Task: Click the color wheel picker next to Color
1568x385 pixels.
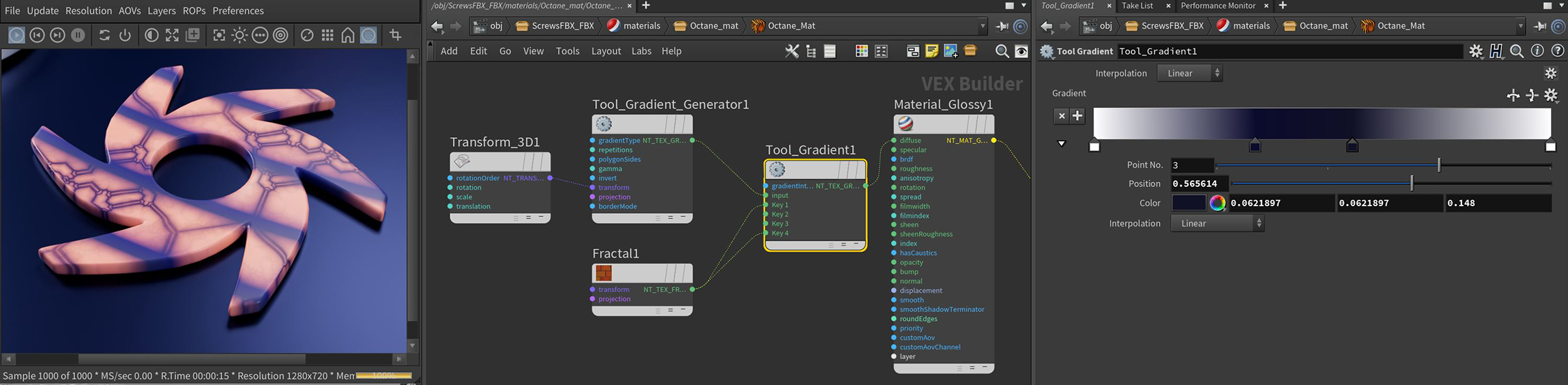Action: tap(1217, 203)
